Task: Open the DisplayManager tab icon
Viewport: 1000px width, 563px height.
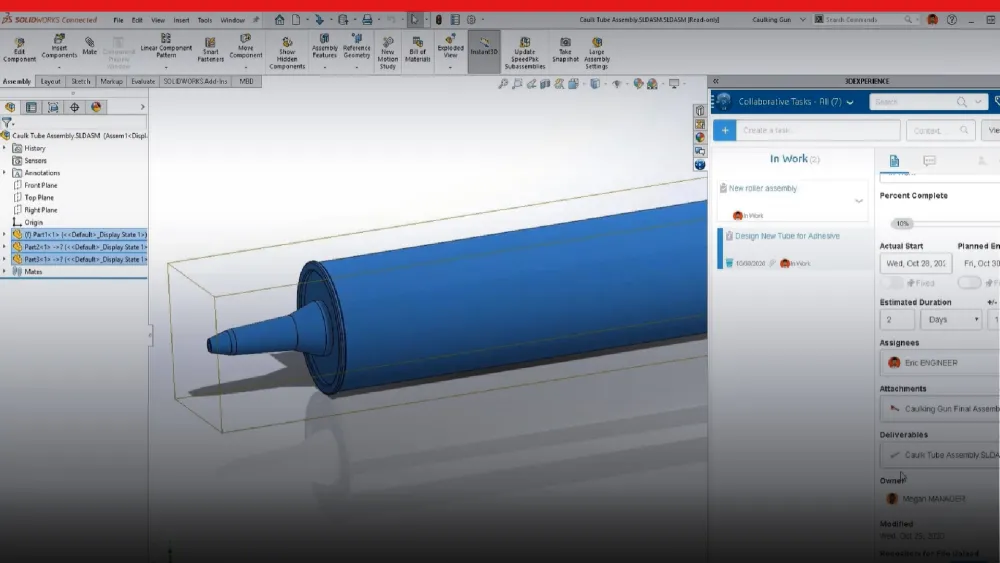Action: pos(96,107)
